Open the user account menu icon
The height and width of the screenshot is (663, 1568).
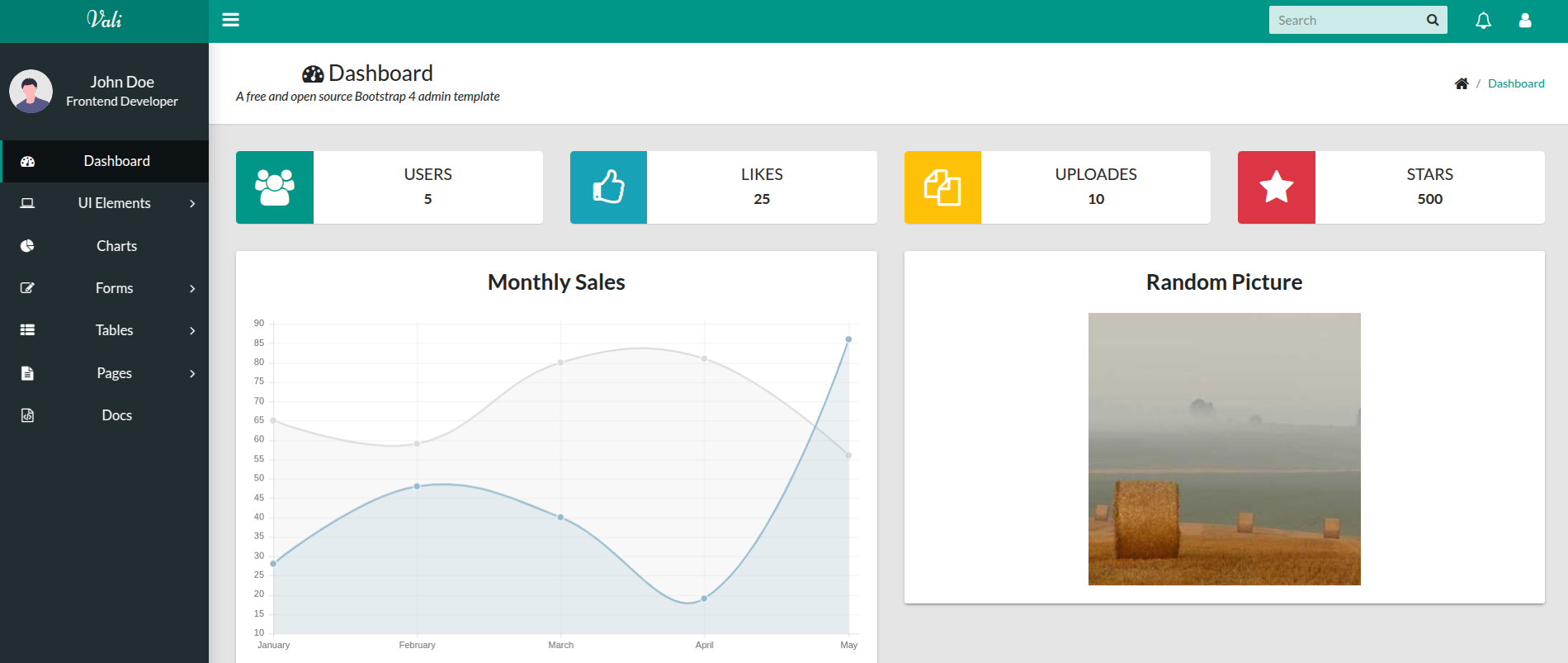[1524, 21]
